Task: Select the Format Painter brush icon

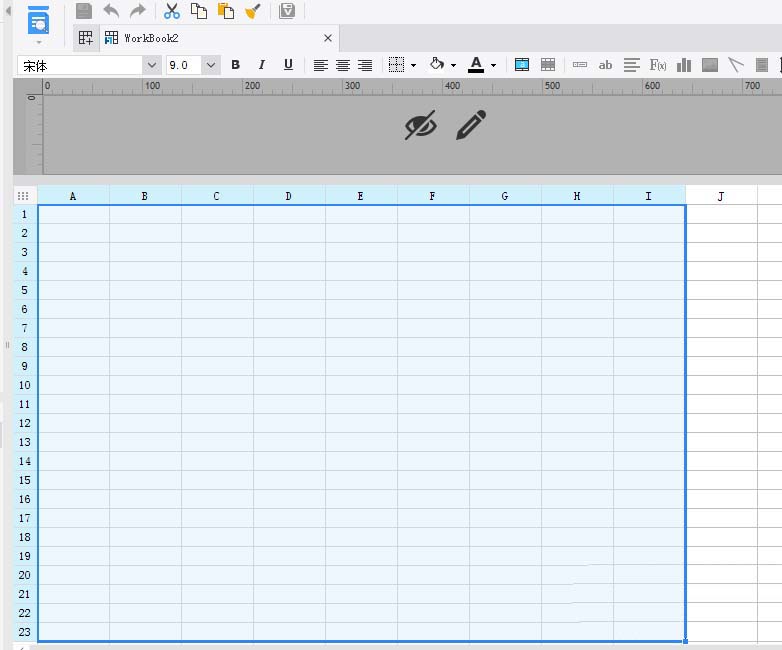Action: 253,11
